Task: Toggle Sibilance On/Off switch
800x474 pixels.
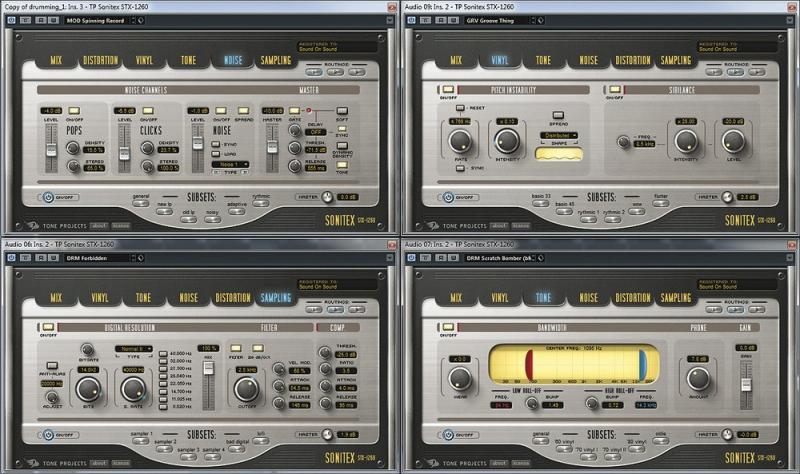Action: [615, 90]
